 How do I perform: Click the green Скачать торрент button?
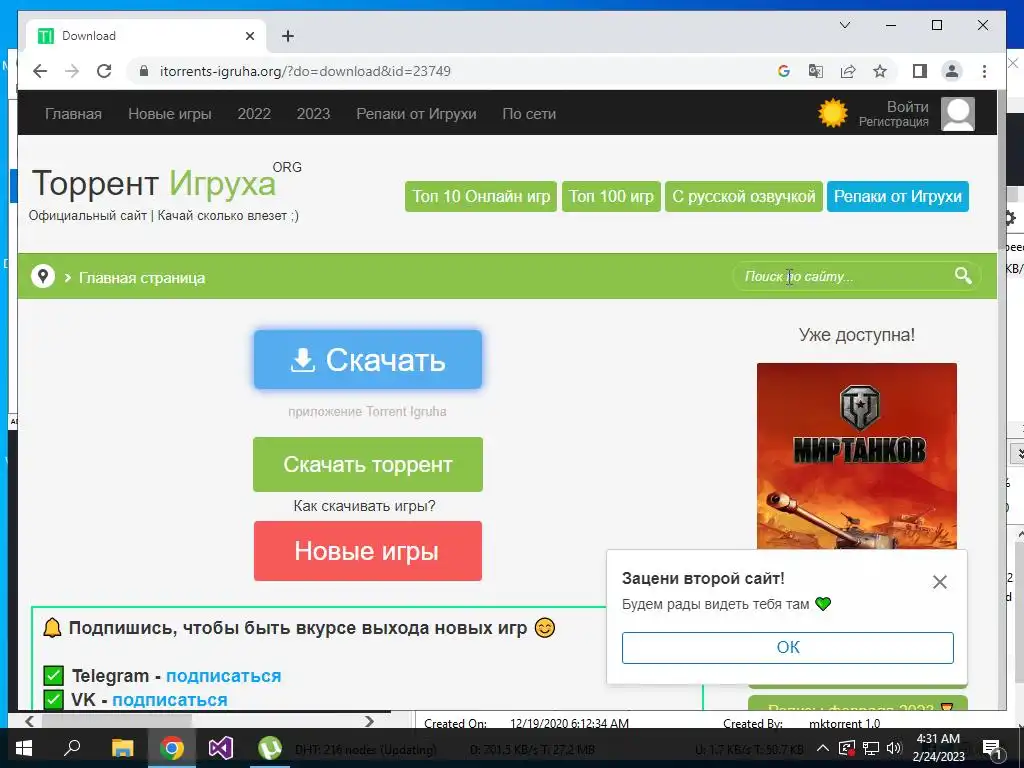(x=368, y=464)
